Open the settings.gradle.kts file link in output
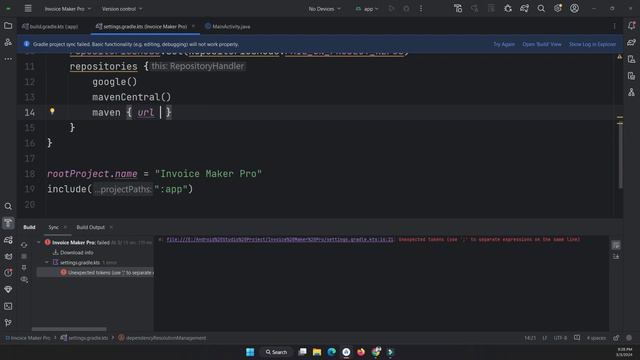Screen dimensions: 640x360 pos(280,240)
